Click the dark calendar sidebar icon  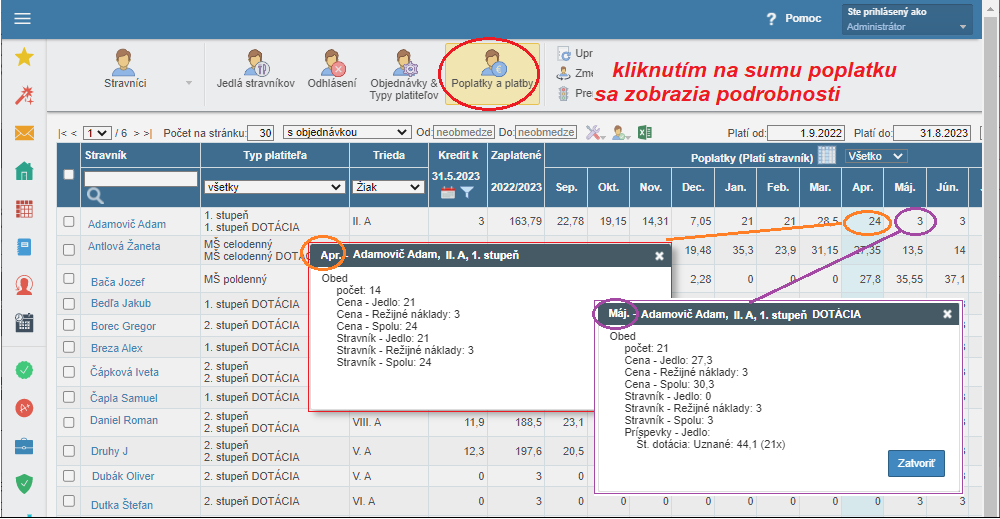(x=24, y=323)
